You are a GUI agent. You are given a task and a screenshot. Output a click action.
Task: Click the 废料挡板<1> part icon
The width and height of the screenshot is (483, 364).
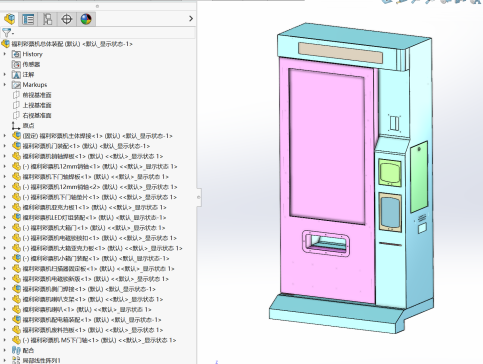pyautogui.click(x=16, y=330)
